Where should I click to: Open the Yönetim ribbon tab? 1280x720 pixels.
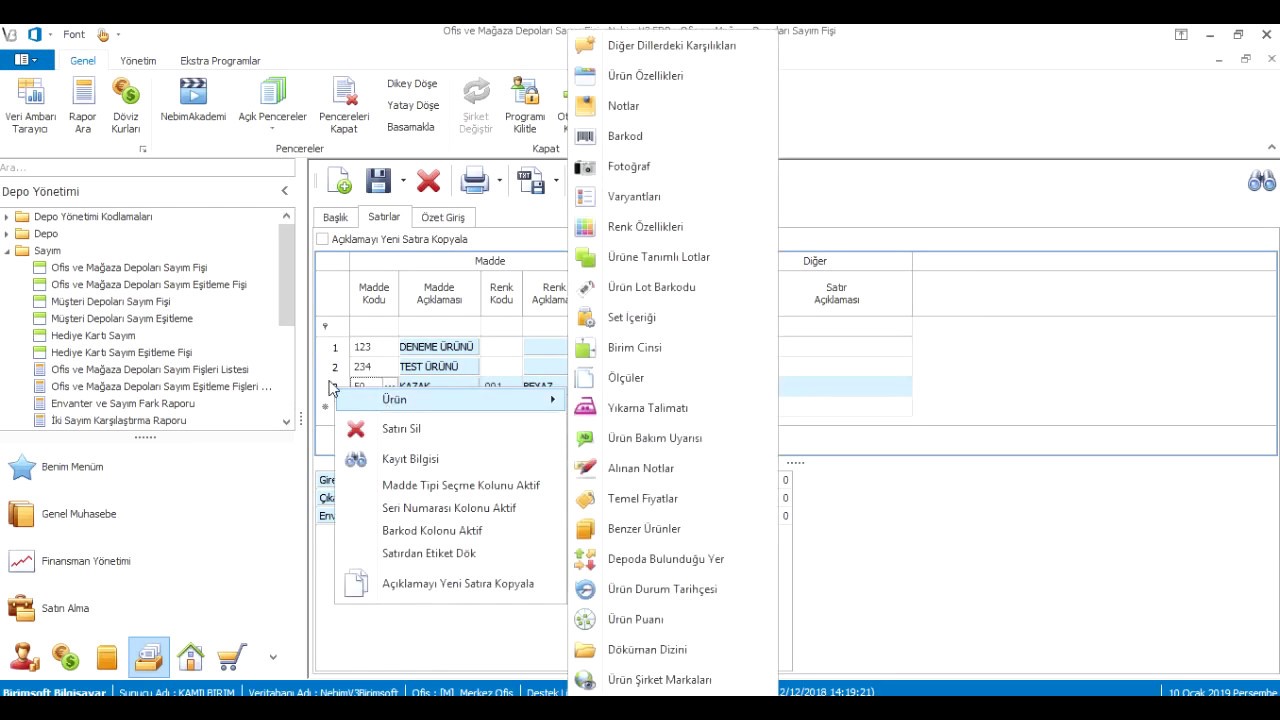point(138,61)
